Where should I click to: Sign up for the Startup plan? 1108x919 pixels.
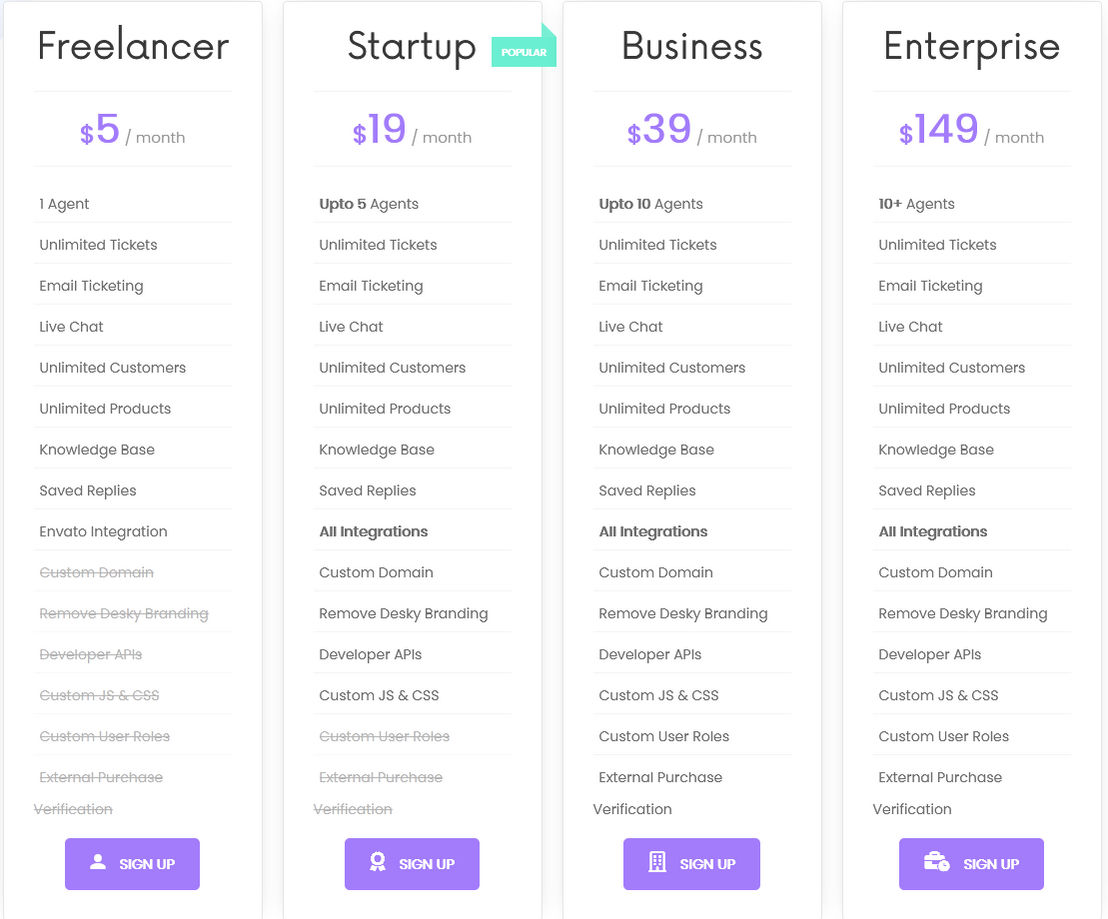(412, 864)
